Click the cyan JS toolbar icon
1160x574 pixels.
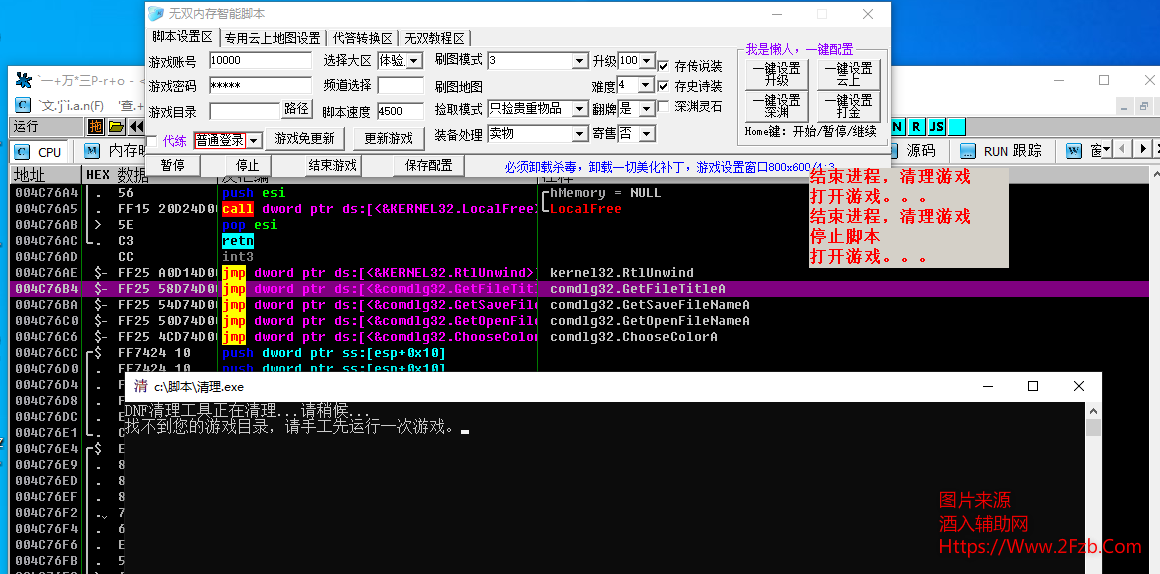(x=937, y=126)
